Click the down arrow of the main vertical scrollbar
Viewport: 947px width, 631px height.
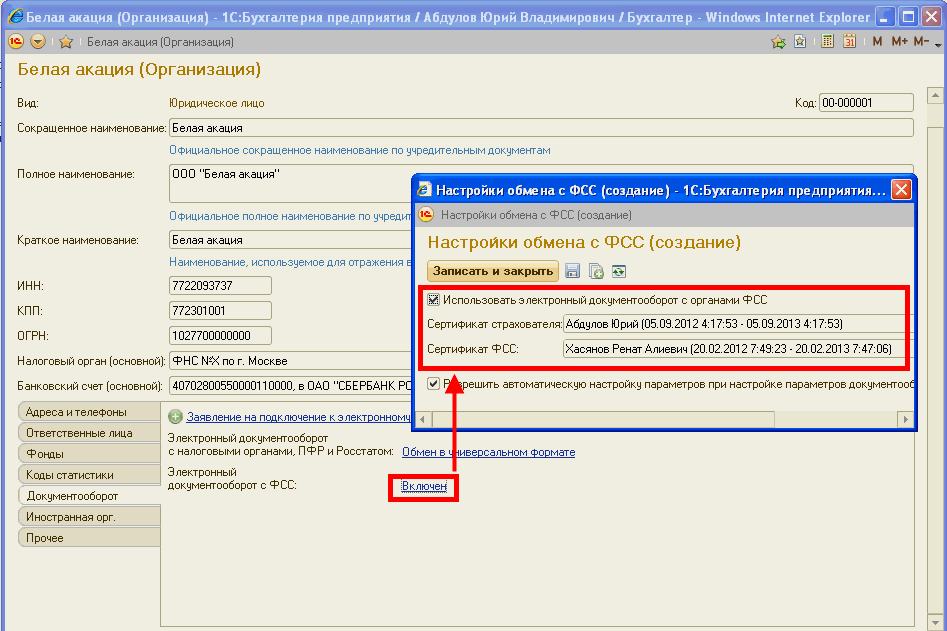(x=935, y=622)
